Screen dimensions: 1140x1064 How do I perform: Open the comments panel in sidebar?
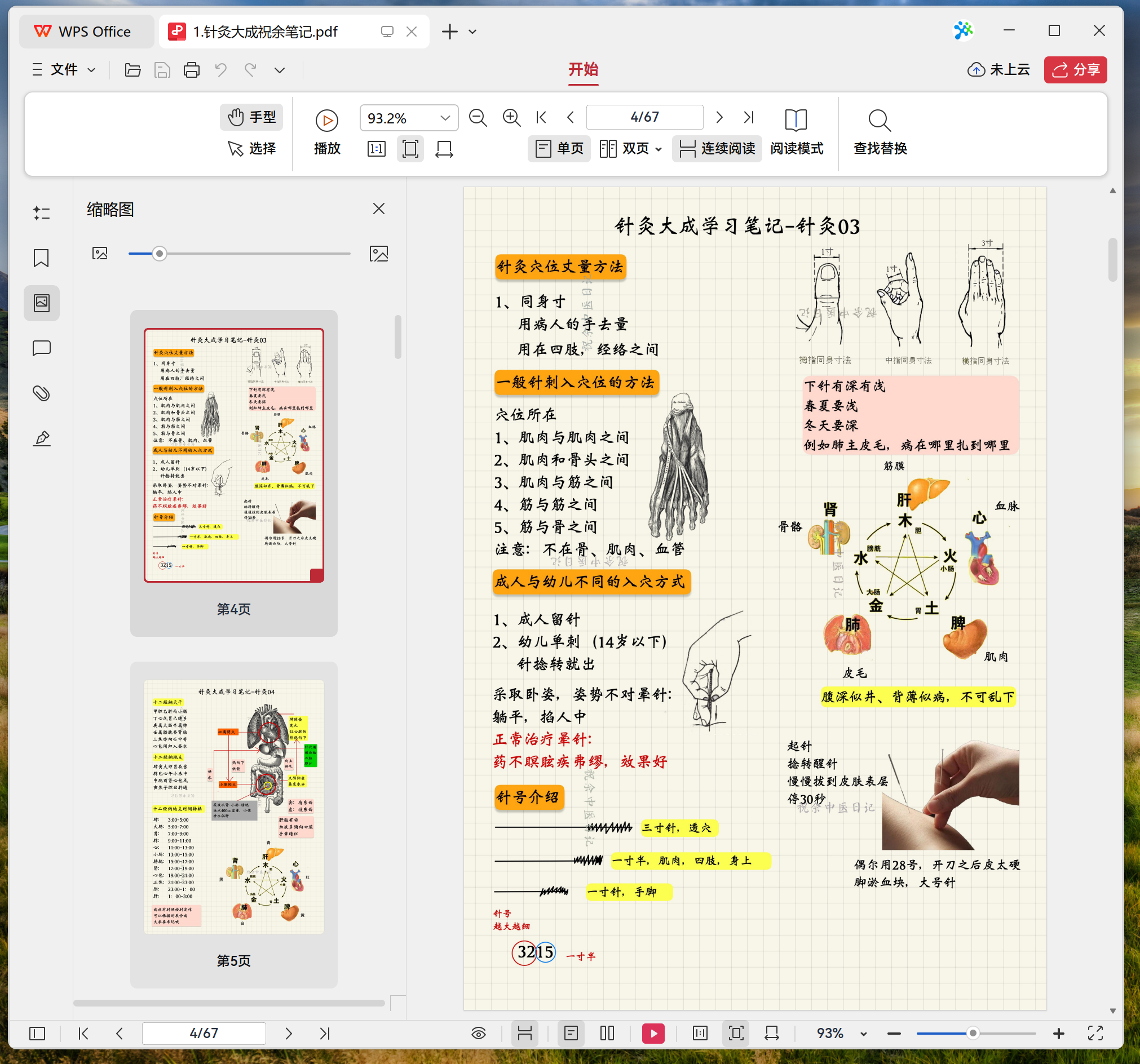coord(41,348)
